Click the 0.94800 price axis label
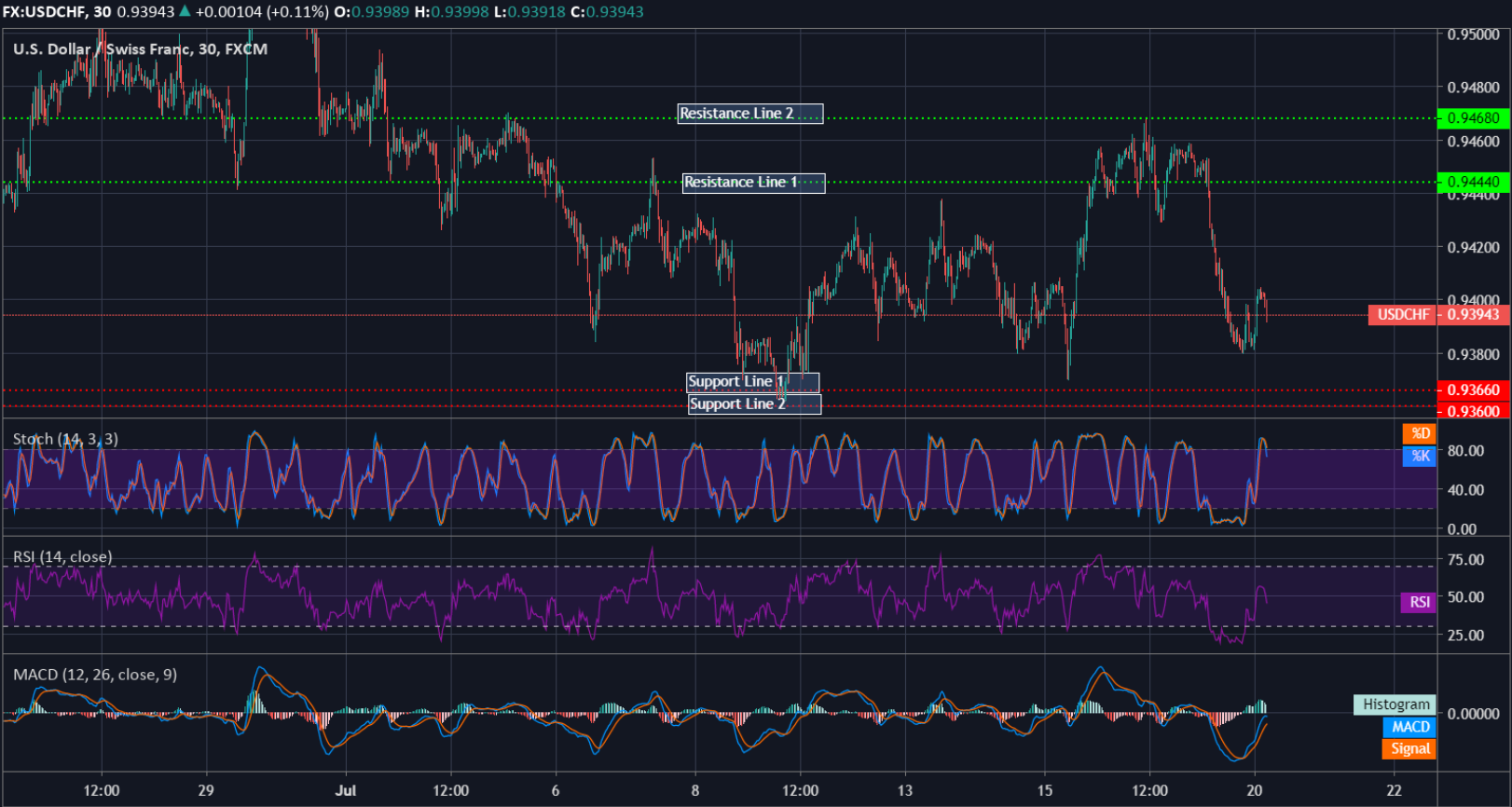1512x807 pixels. [x=1474, y=88]
